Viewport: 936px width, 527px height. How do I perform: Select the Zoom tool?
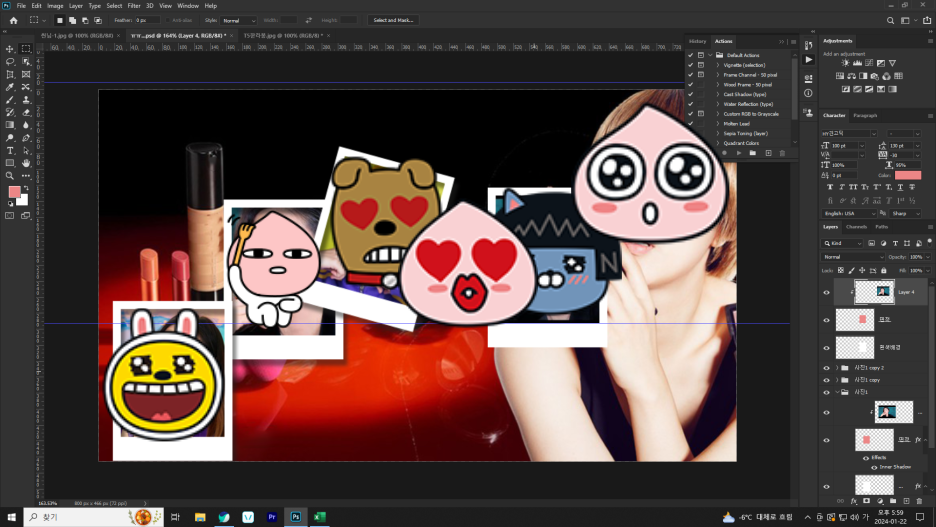(10, 176)
